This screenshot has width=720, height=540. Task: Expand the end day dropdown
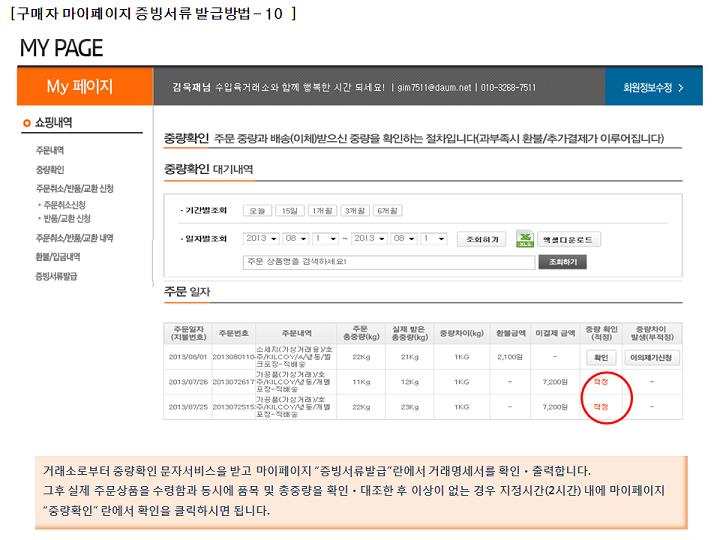[x=433, y=239]
